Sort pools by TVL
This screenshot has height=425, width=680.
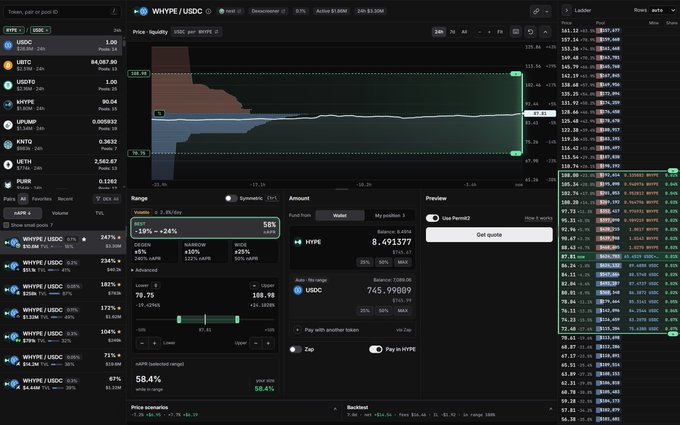[x=99, y=213]
